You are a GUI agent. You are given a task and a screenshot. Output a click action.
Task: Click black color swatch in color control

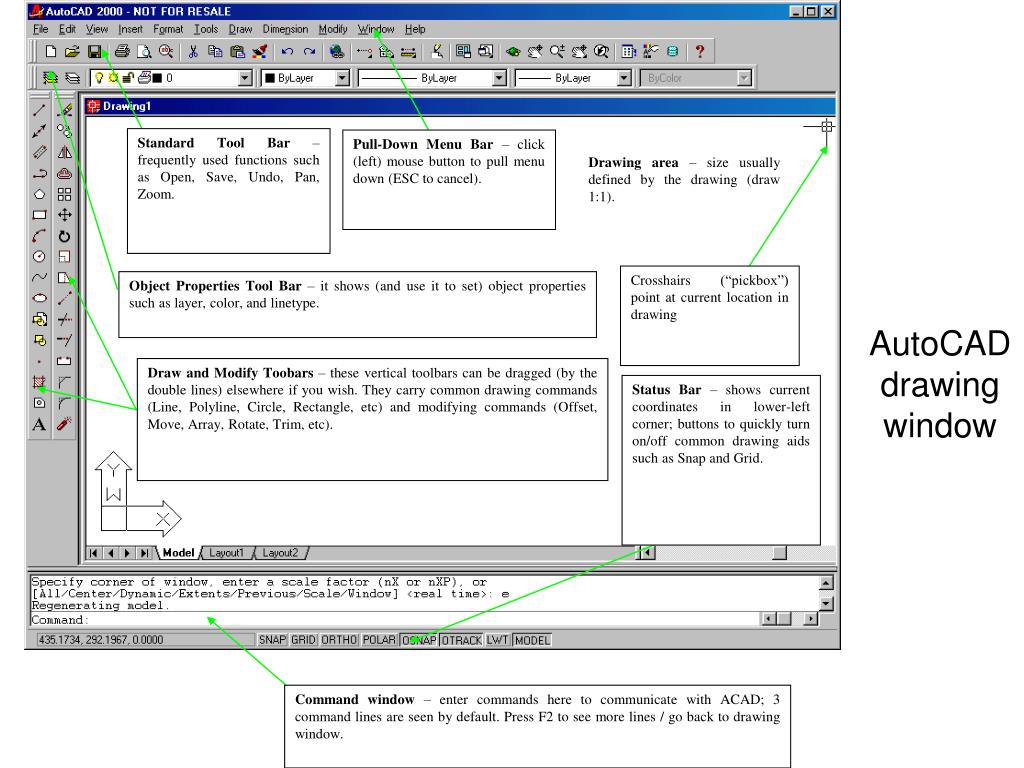(x=270, y=78)
